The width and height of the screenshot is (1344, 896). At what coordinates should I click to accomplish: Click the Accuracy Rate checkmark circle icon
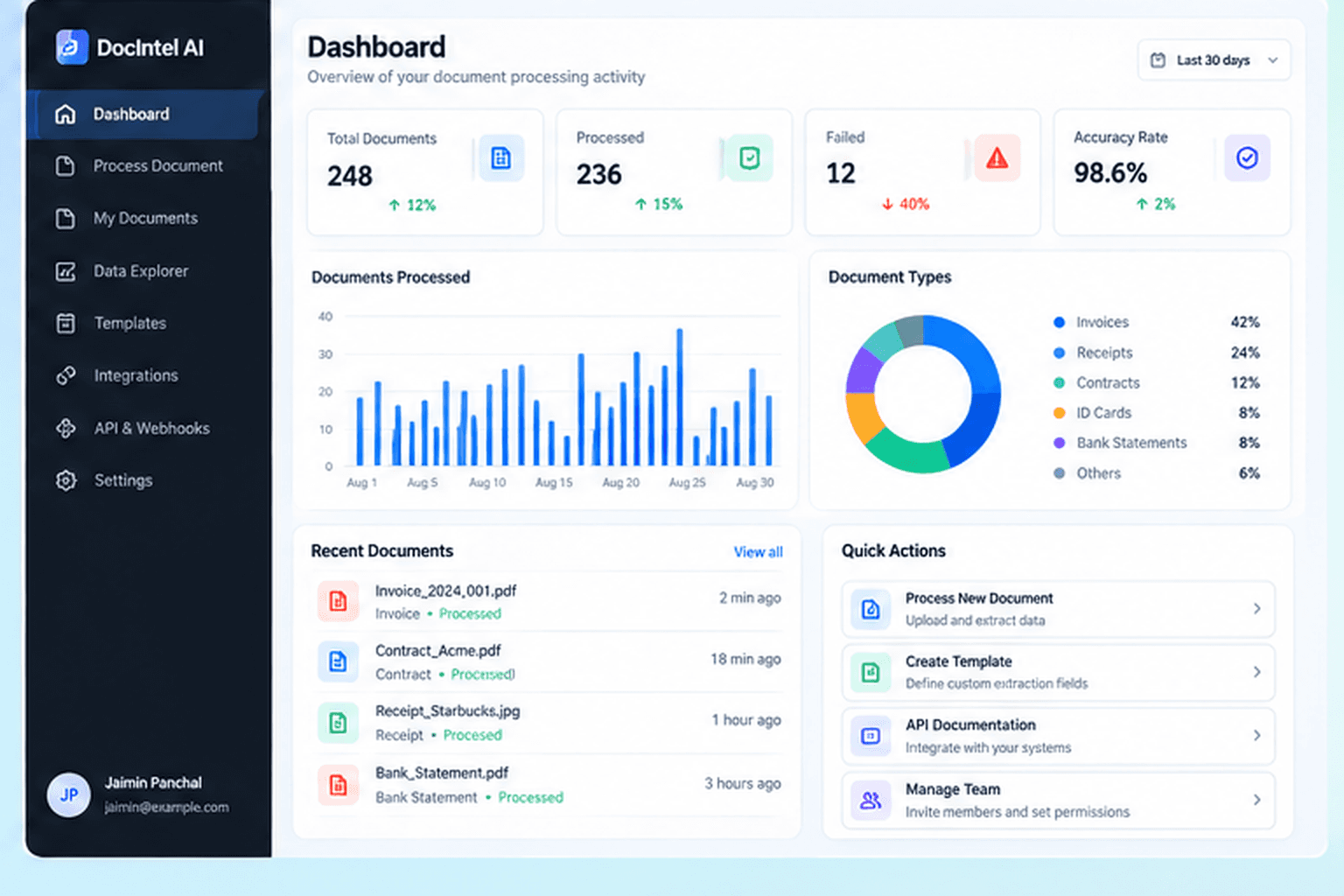[1247, 158]
